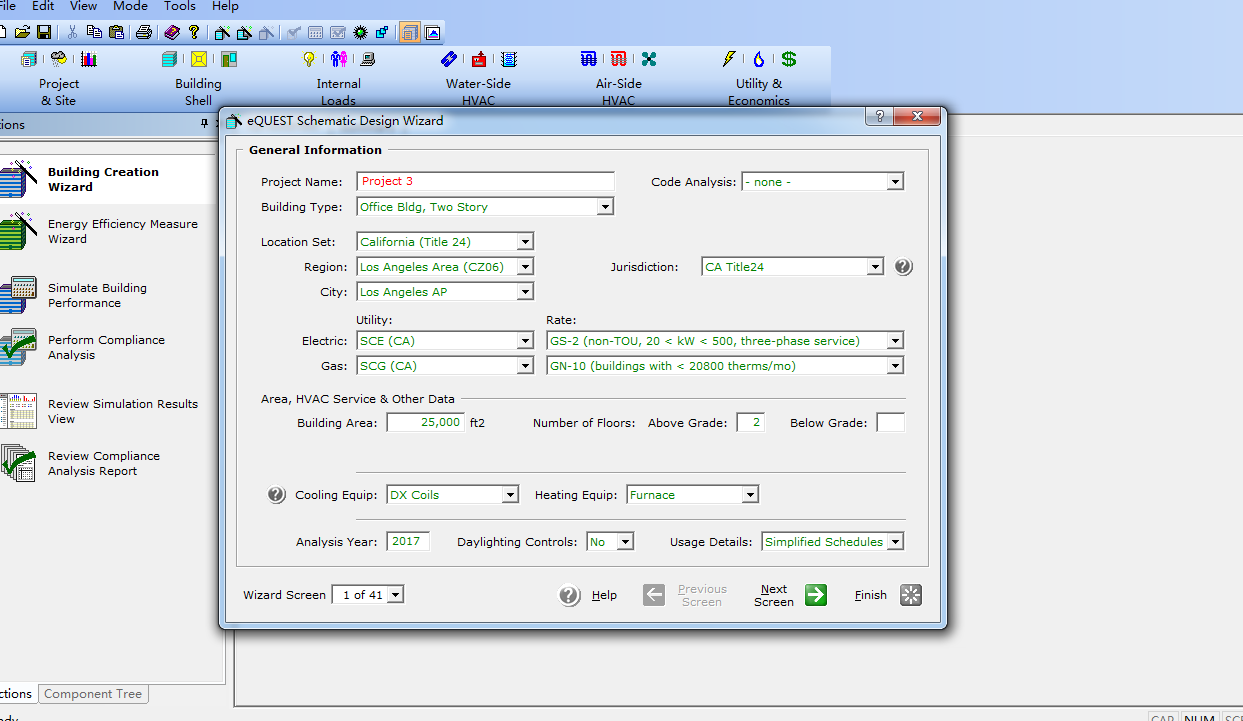Click the Project Name text field
The height and width of the screenshot is (721, 1243).
point(485,182)
